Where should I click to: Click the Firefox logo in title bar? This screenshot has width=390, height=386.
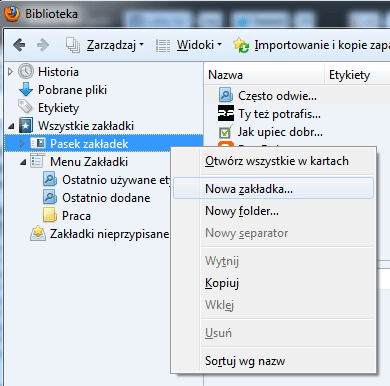pos(12,14)
